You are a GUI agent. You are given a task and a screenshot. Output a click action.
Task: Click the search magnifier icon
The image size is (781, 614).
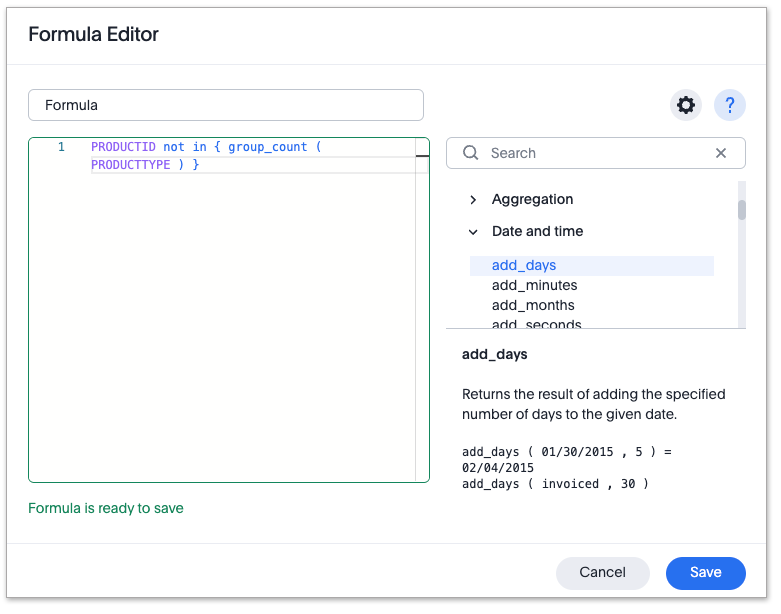(470, 153)
